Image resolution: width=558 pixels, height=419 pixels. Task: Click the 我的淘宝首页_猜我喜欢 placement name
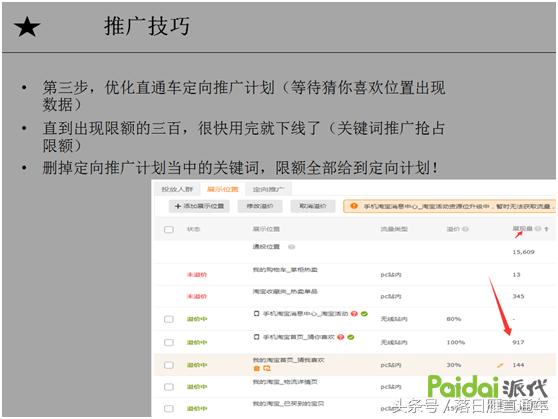point(289,360)
